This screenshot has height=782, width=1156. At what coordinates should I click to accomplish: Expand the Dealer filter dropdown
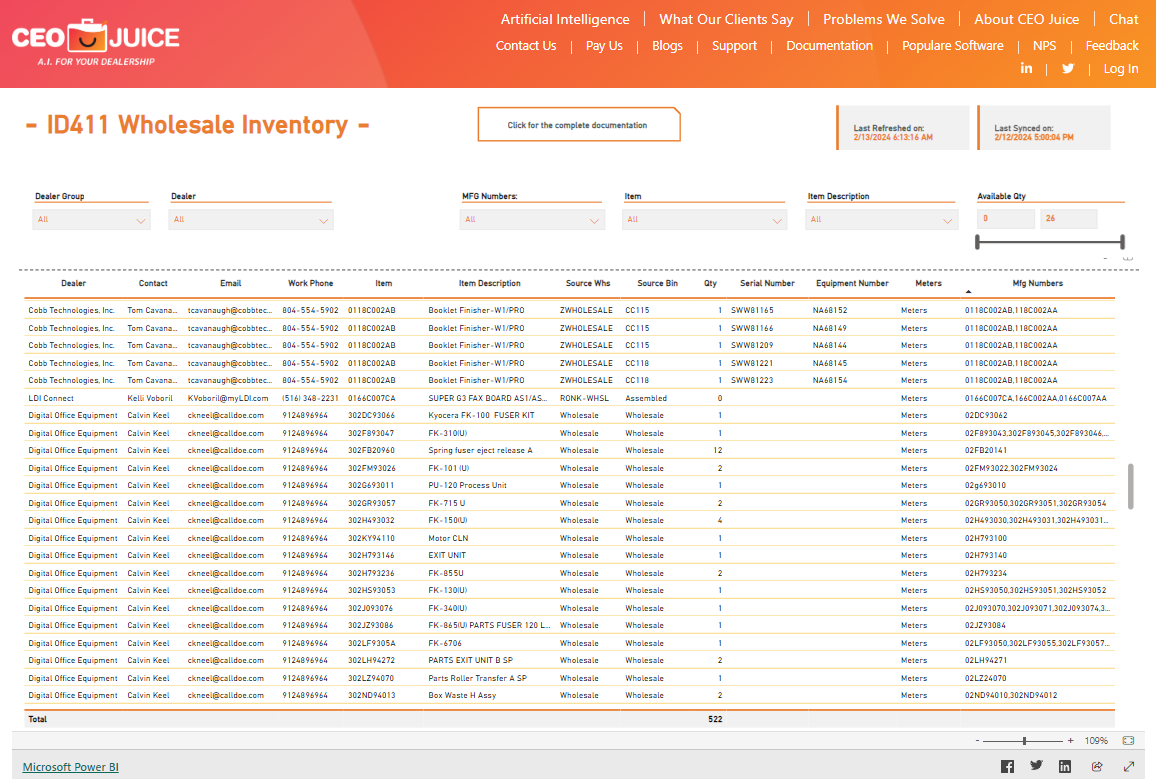point(251,220)
